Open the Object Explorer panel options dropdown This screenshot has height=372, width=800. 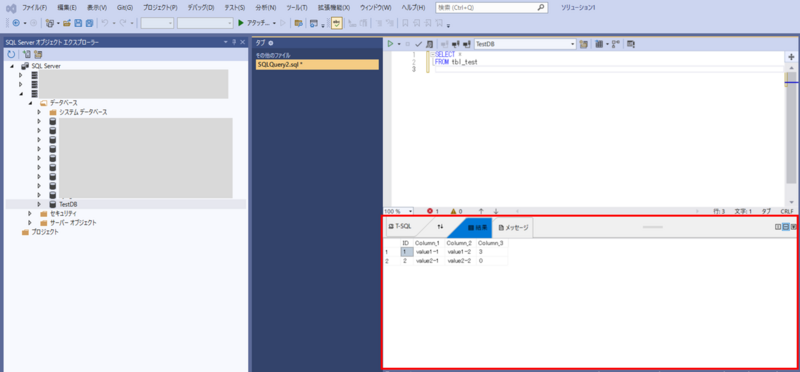(226, 42)
